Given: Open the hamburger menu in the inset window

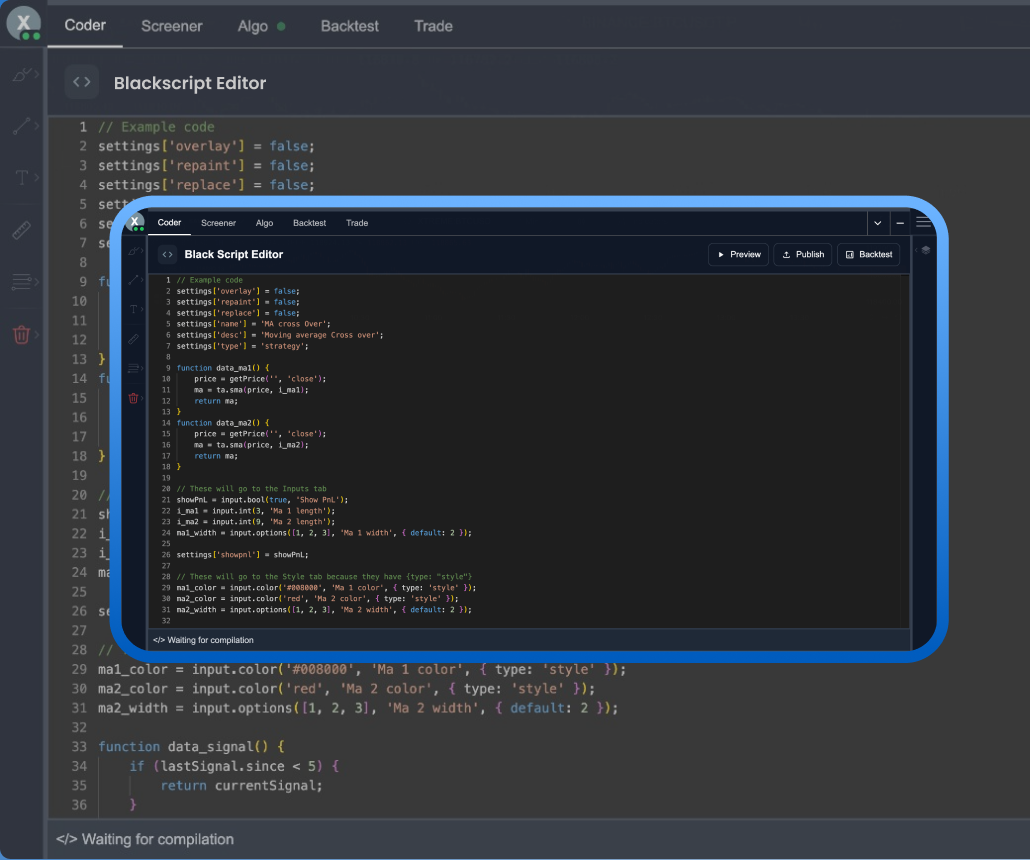Looking at the screenshot, I should point(923,222).
